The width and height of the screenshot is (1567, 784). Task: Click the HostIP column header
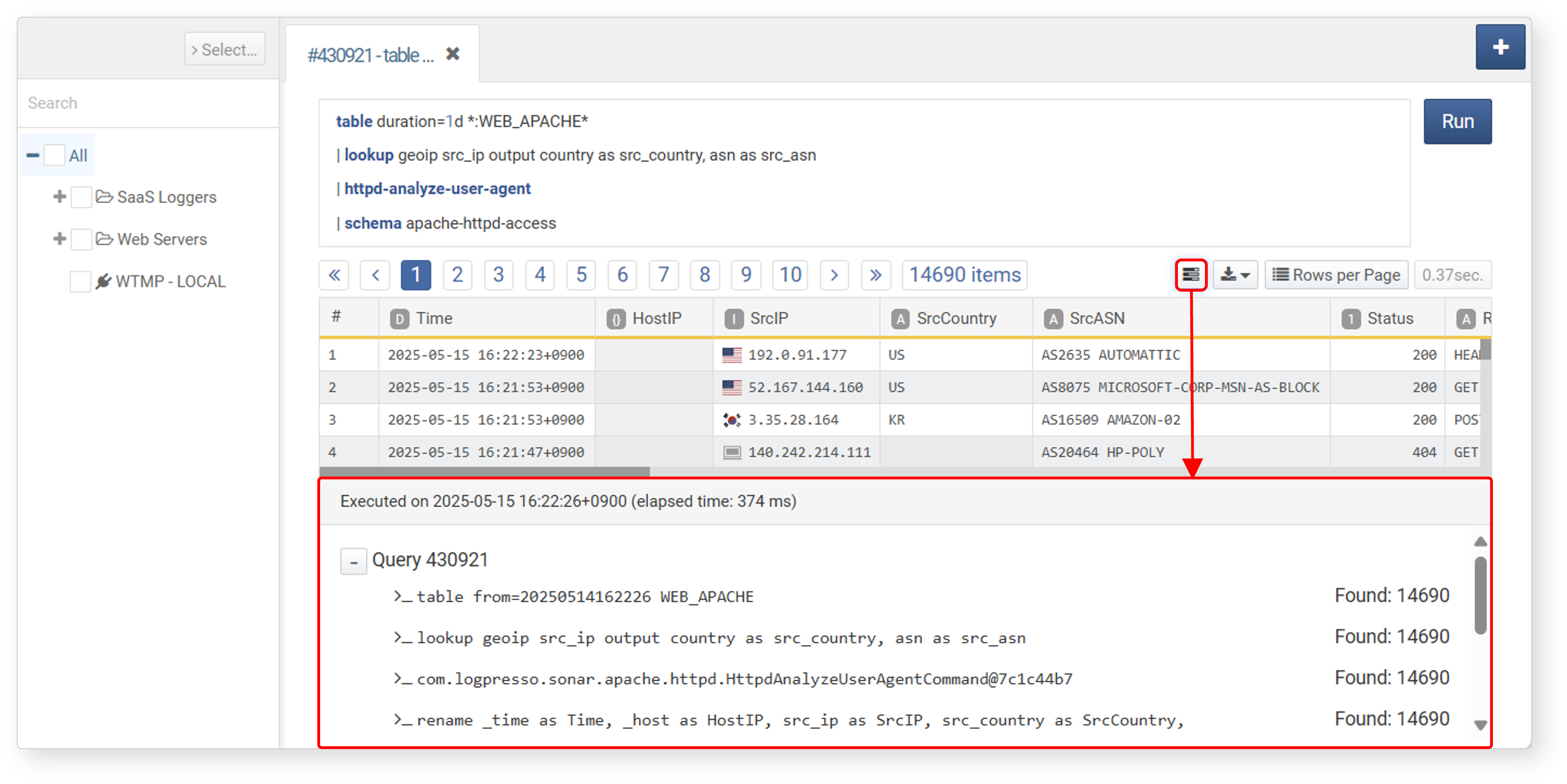coord(654,318)
